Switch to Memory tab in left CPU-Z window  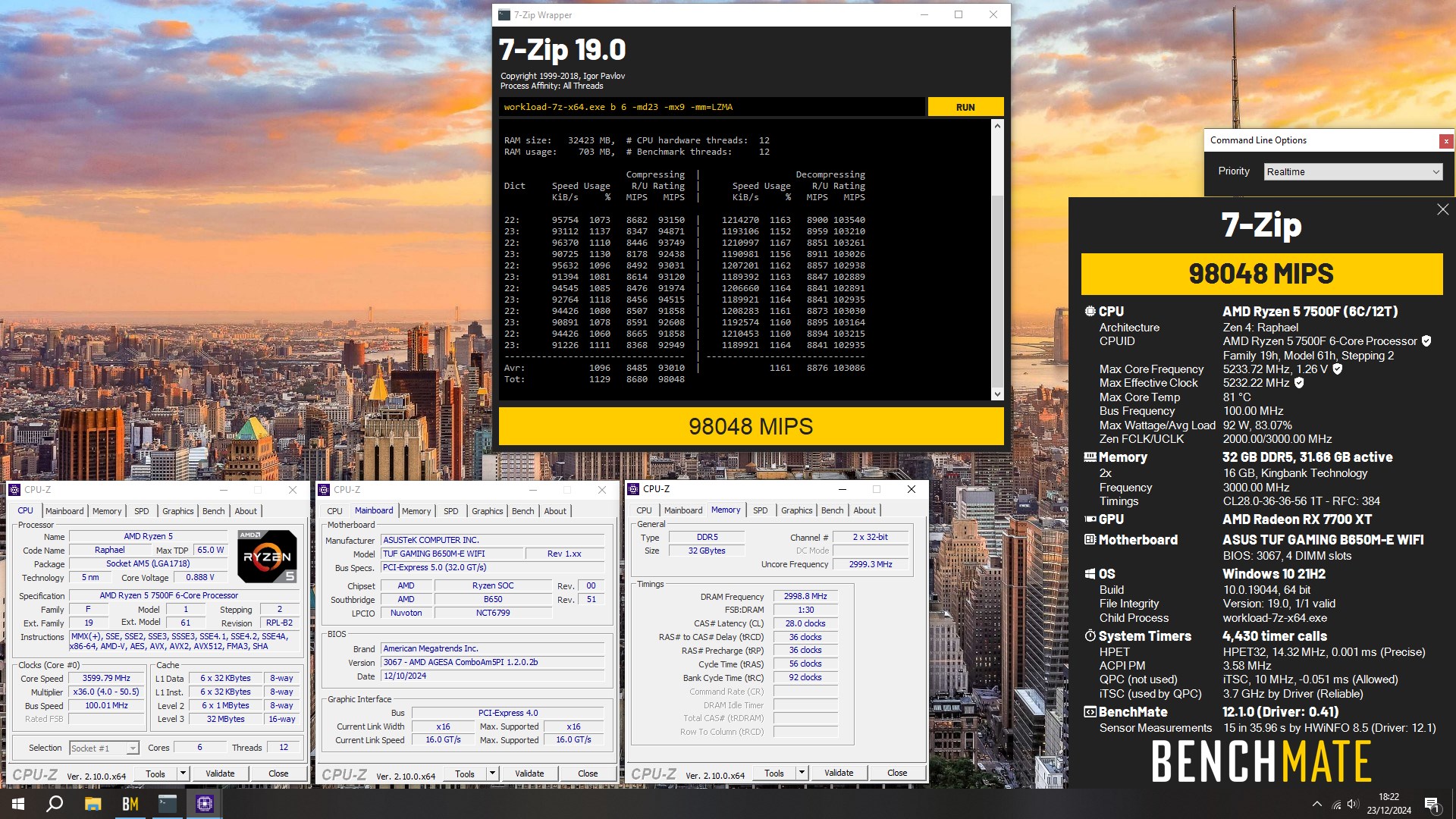tap(107, 511)
